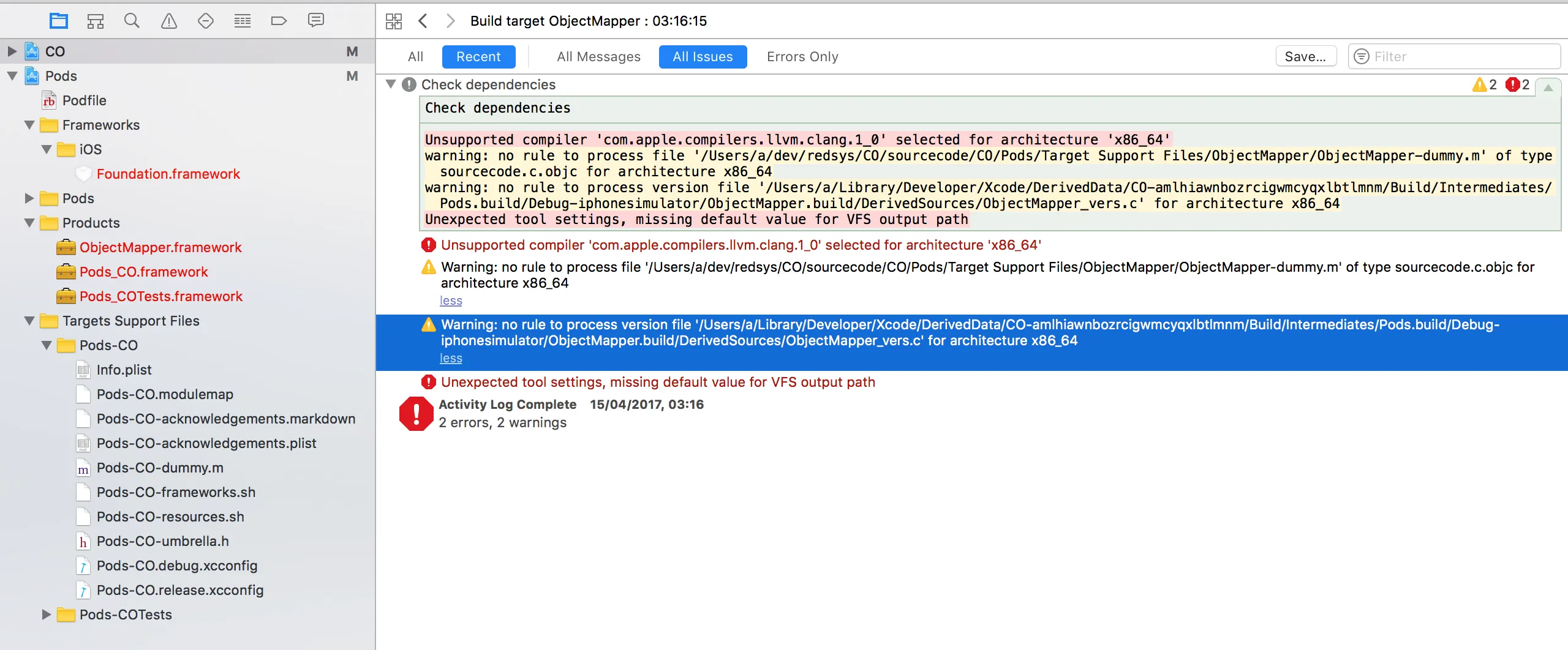1568x650 pixels.
Task: Select the Unexpected tool settings error
Action: pyautogui.click(x=658, y=383)
